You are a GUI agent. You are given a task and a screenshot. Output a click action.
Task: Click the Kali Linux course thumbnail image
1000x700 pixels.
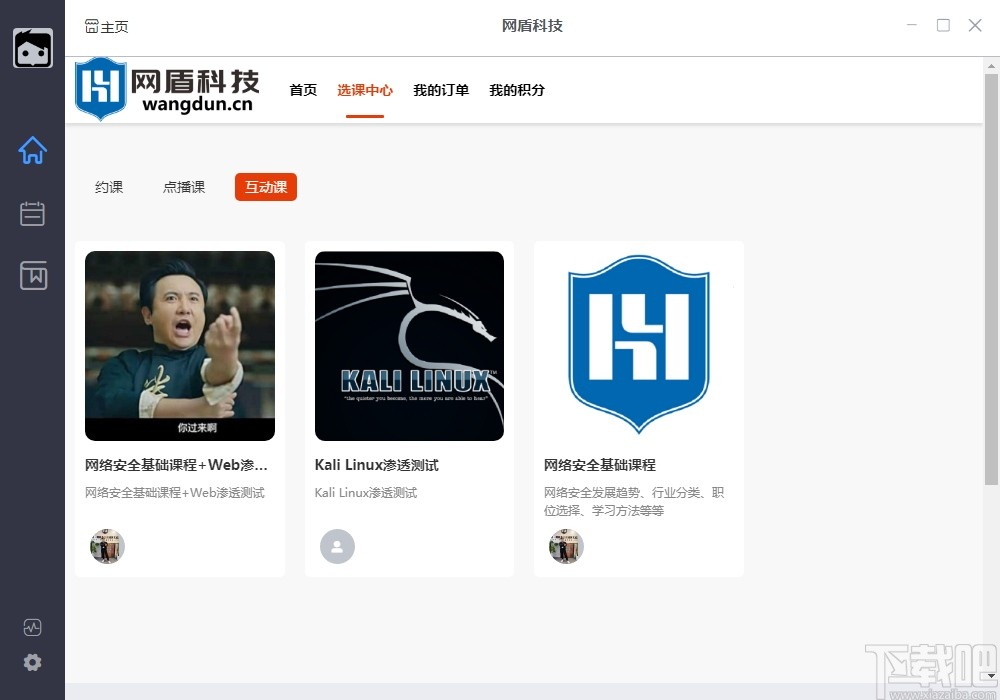click(408, 345)
